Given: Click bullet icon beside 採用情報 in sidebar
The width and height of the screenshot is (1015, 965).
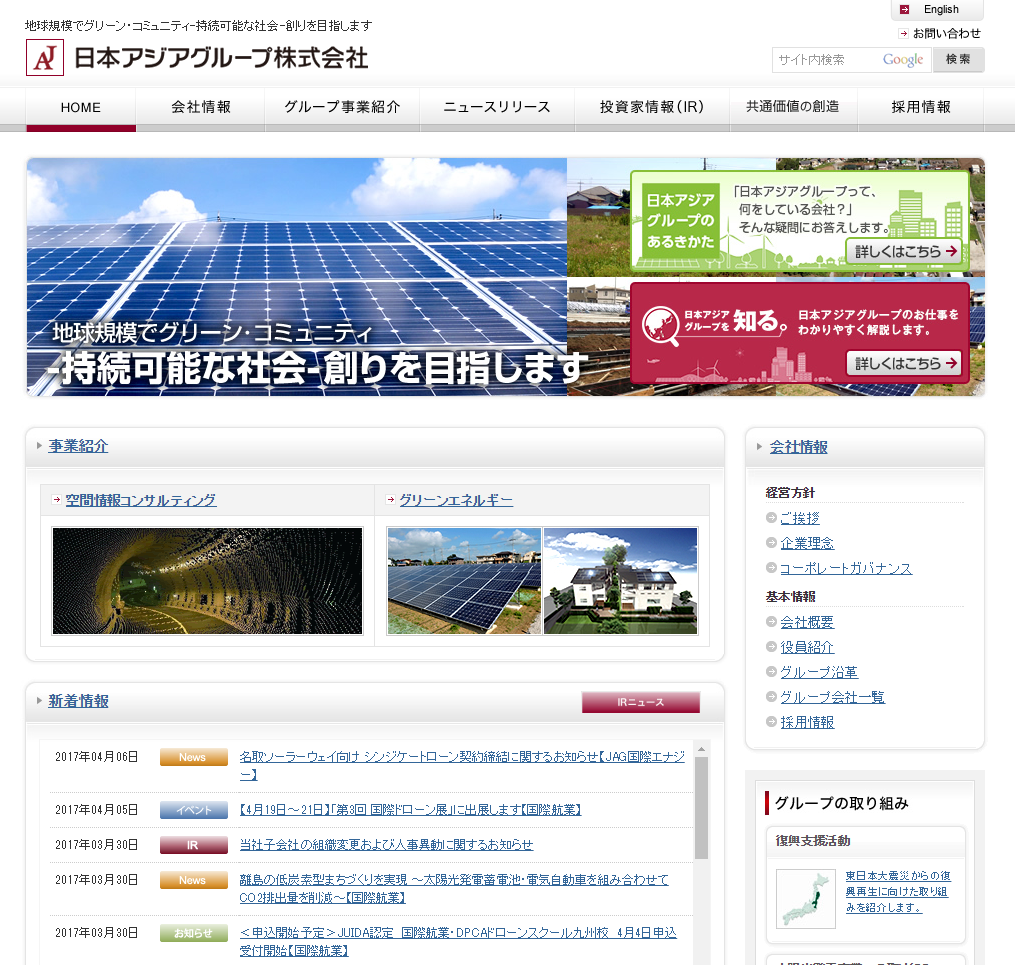Looking at the screenshot, I should click(x=771, y=722).
